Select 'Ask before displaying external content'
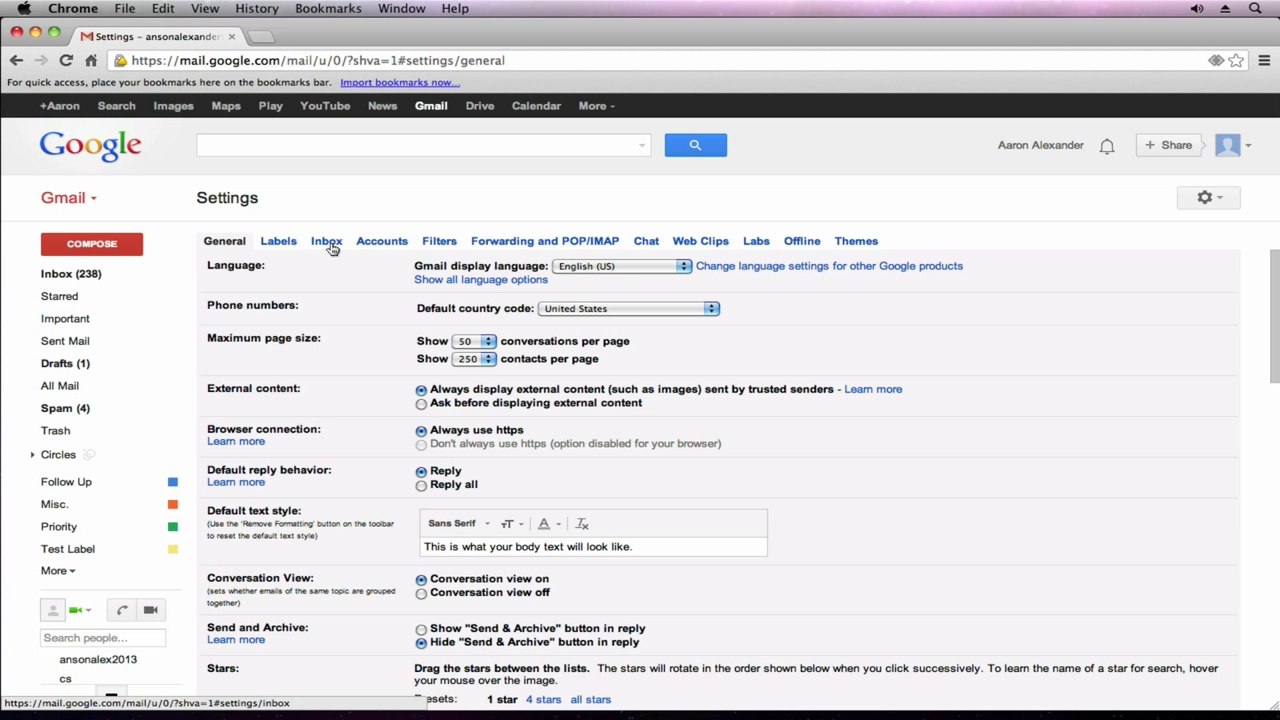This screenshot has width=1280, height=720. pyautogui.click(x=421, y=404)
